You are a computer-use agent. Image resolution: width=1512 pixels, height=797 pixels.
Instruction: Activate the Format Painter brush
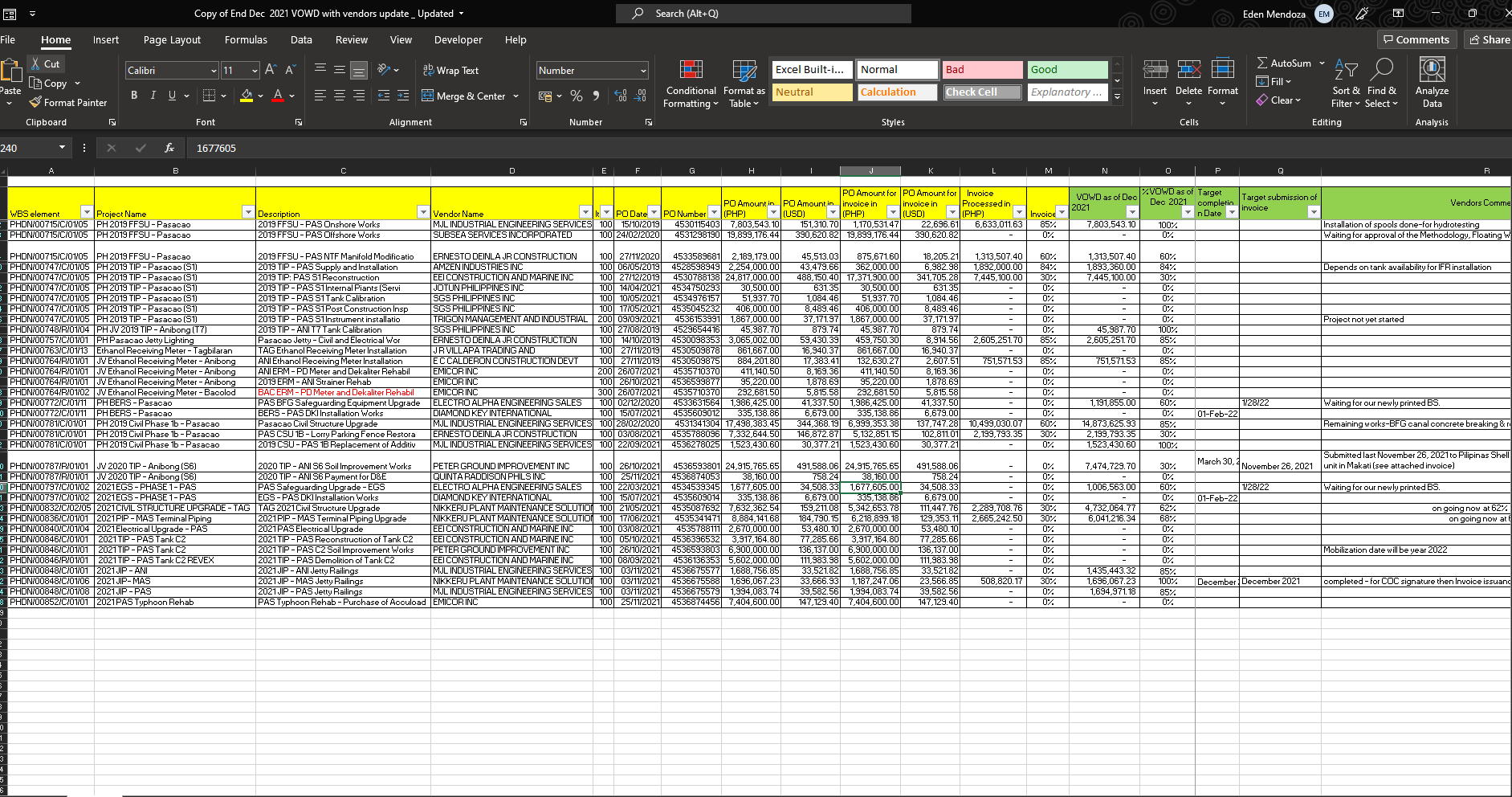35,103
